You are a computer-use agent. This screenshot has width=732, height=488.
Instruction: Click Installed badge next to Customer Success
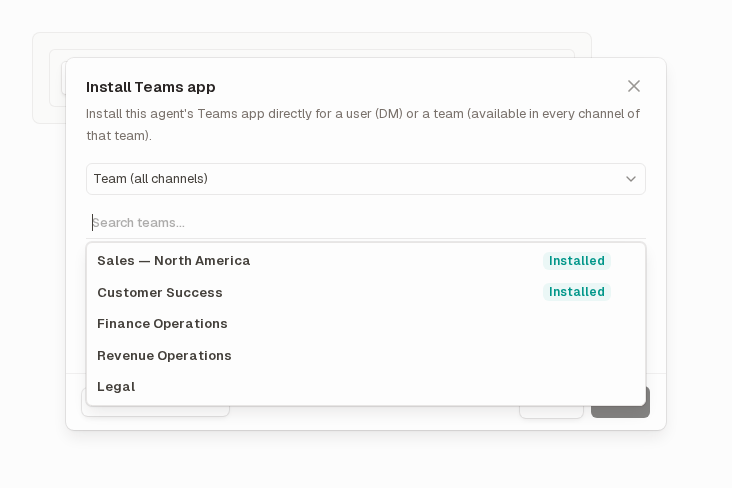pos(577,292)
